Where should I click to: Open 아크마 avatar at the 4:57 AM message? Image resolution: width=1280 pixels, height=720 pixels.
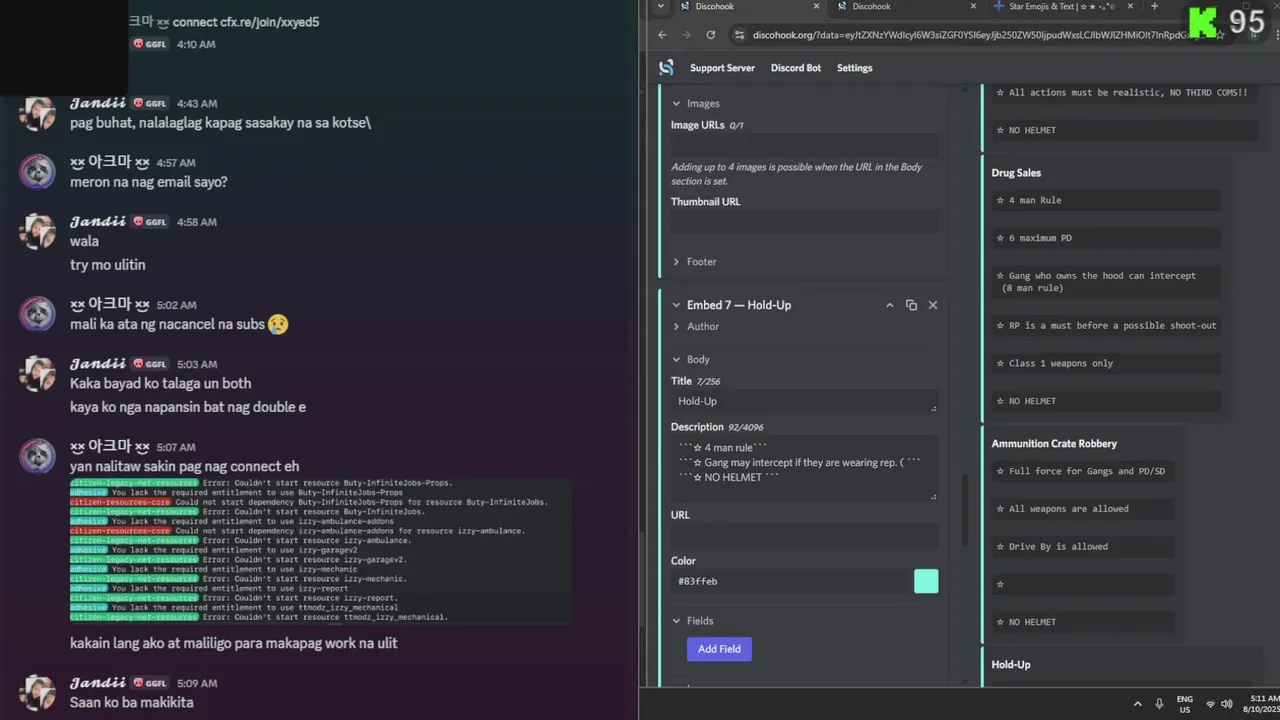pos(38,172)
